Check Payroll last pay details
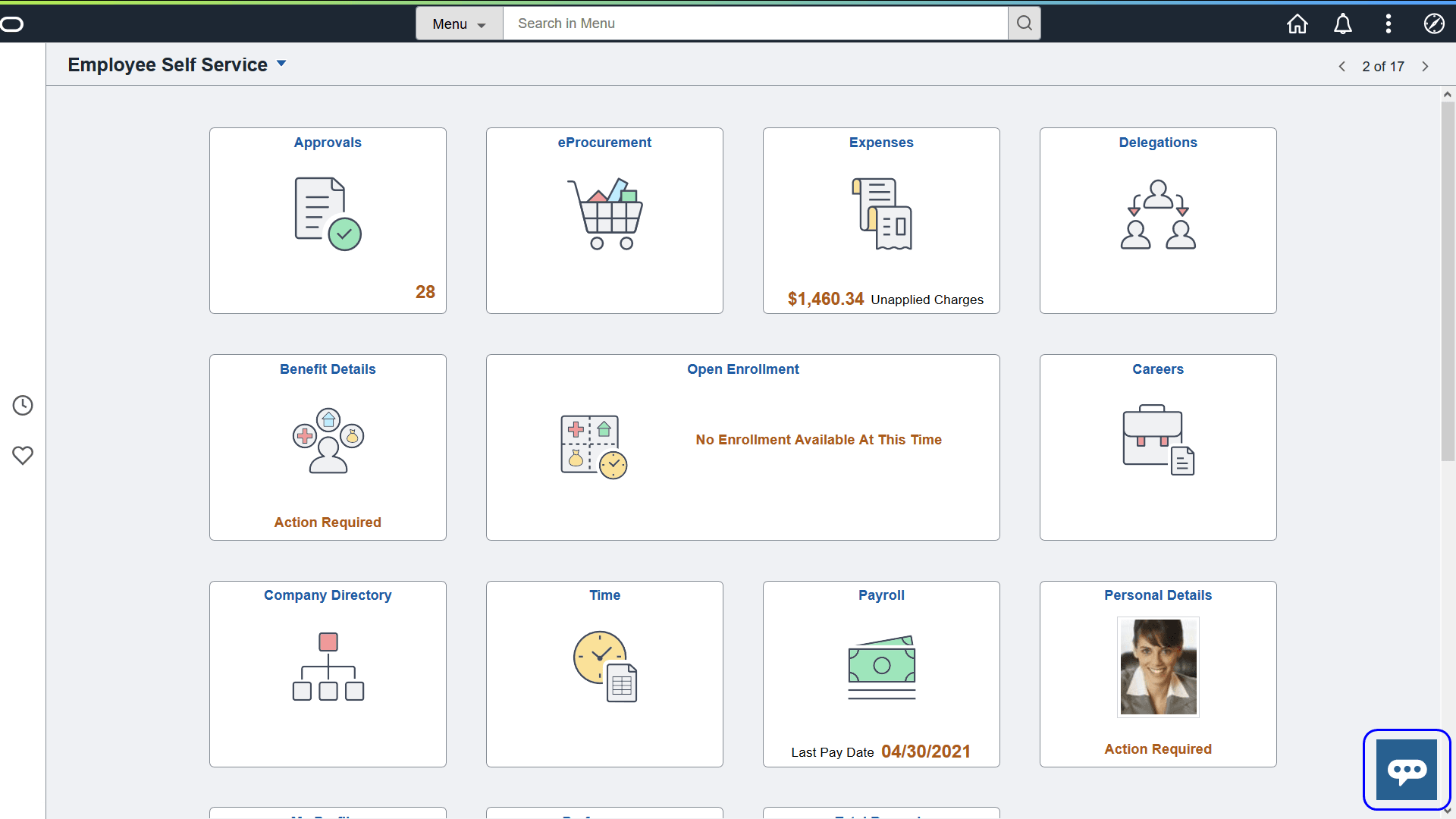Screen dimensions: 1456x819 point(881,673)
